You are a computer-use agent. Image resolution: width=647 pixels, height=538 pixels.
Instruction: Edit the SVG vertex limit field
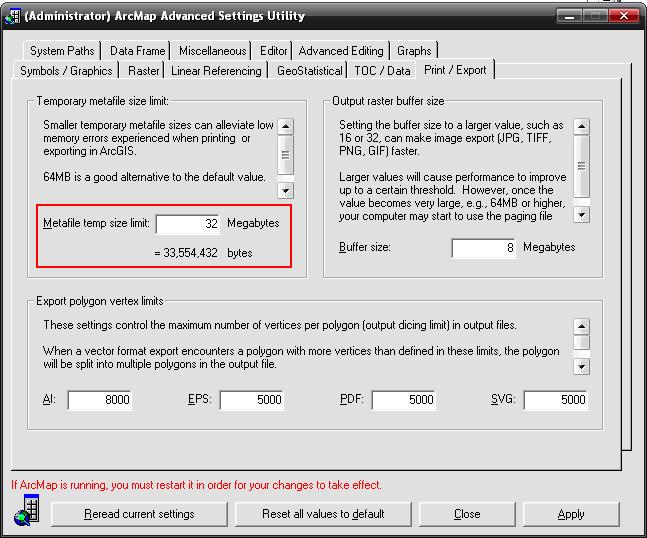click(555, 400)
